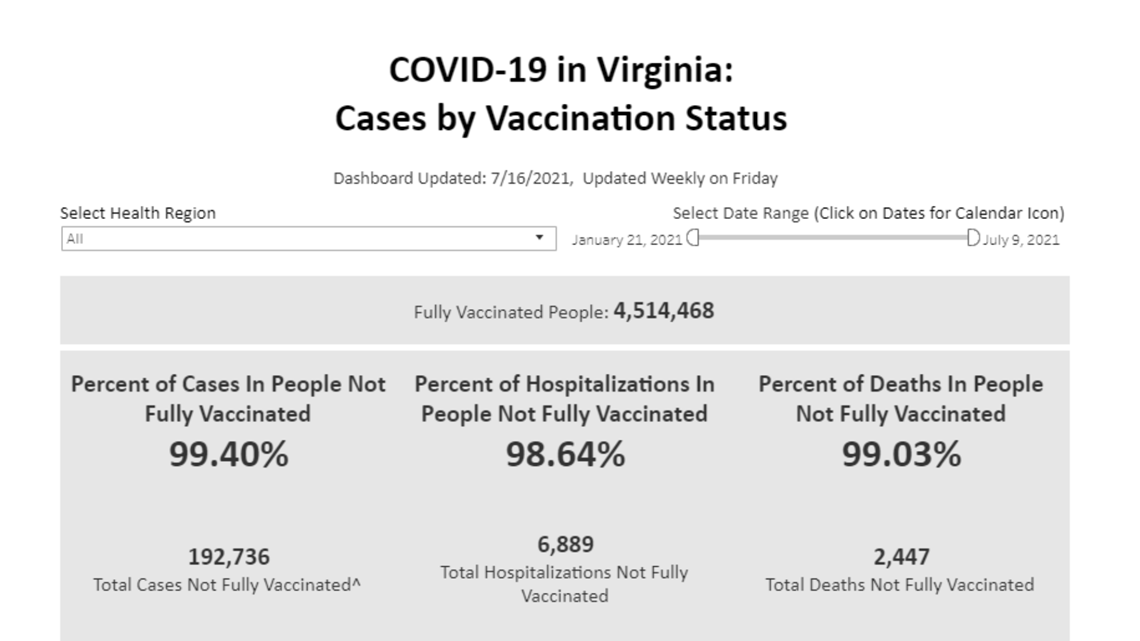The width and height of the screenshot is (1140, 641).
Task: Click the 'Dashboard Updated: 7/16/2021' text
Action: (x=557, y=178)
